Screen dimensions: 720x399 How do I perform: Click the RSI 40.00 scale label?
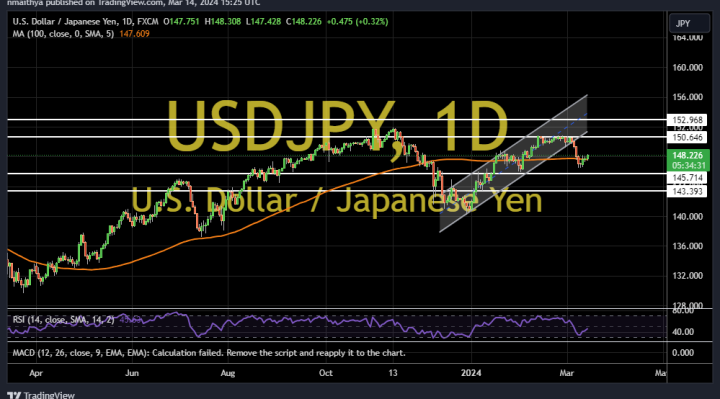(683, 332)
